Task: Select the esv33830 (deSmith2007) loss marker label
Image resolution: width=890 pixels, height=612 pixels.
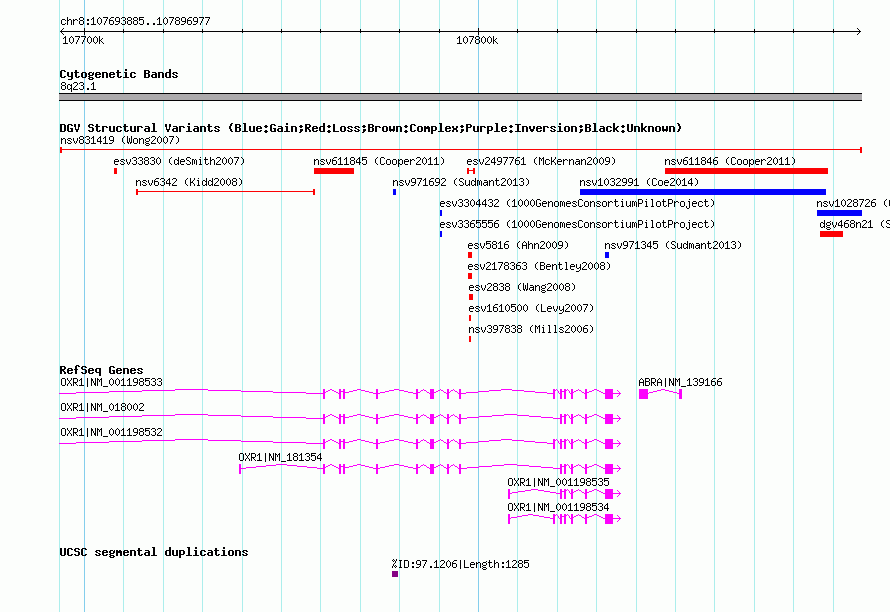Action: click(x=179, y=161)
